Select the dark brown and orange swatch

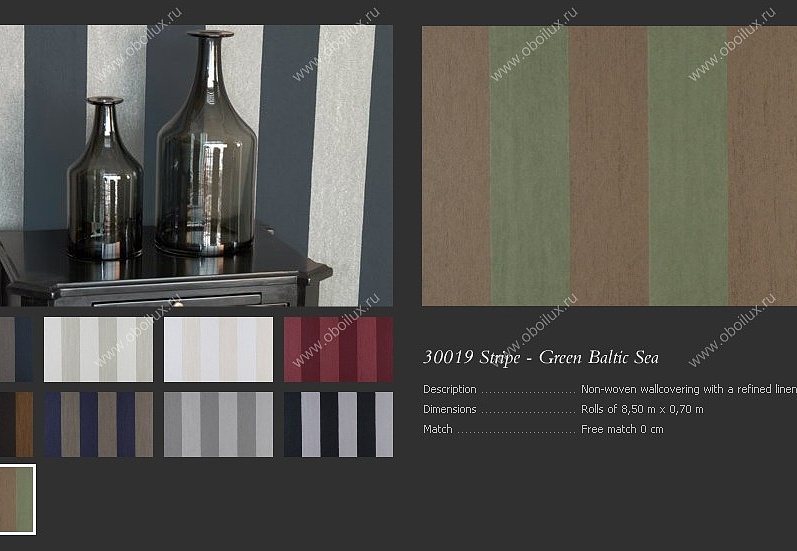pyautogui.click(x=16, y=424)
